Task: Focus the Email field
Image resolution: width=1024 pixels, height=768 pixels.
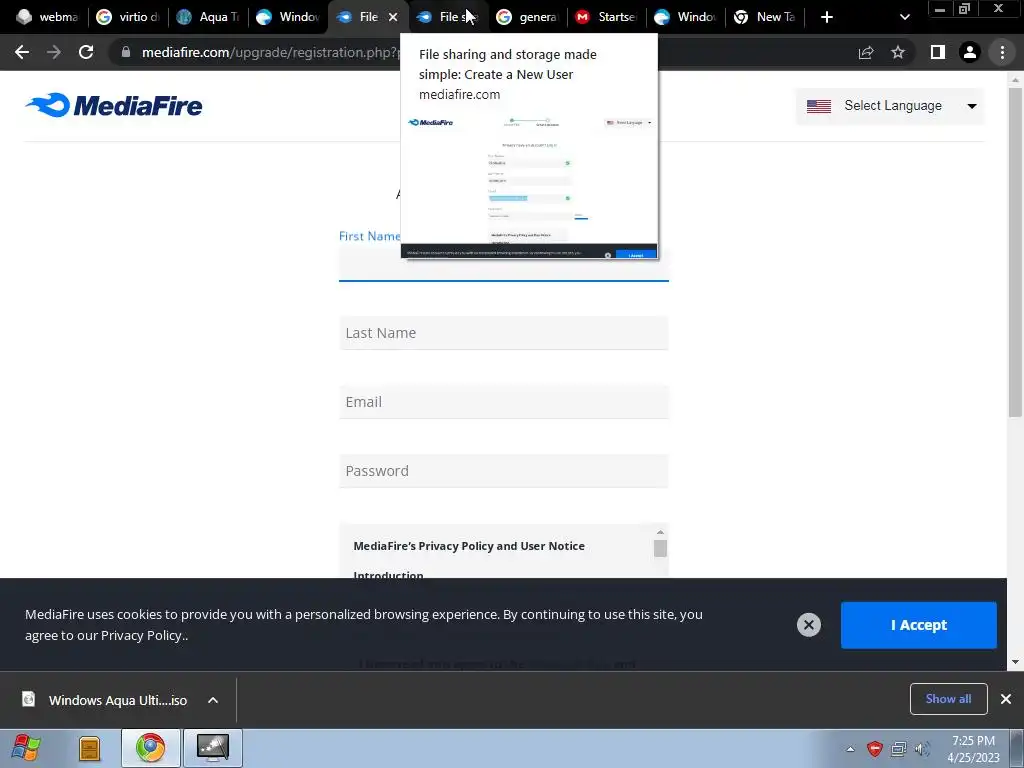Action: 504,402
